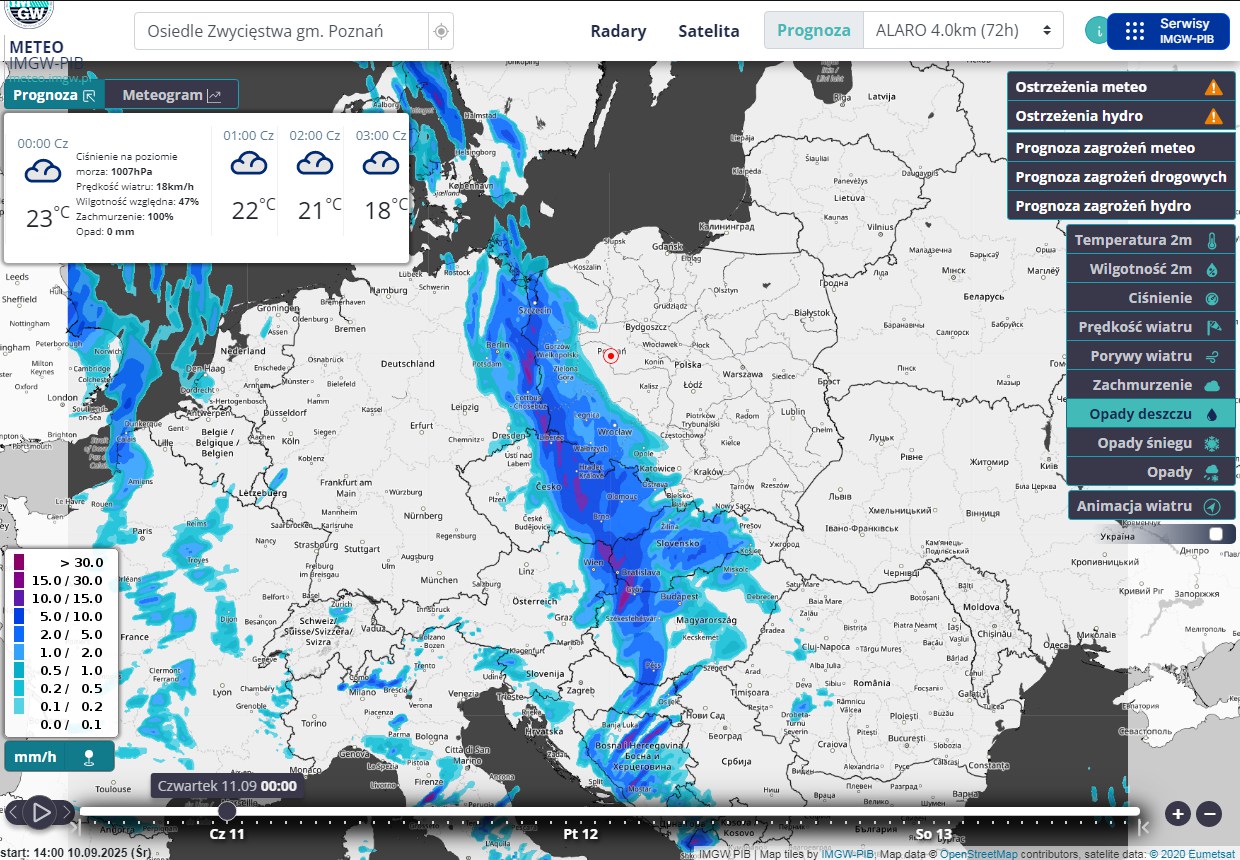
Task: Click the Ostrzeżenia hydro warning triangle icon
Action: [x=1214, y=116]
